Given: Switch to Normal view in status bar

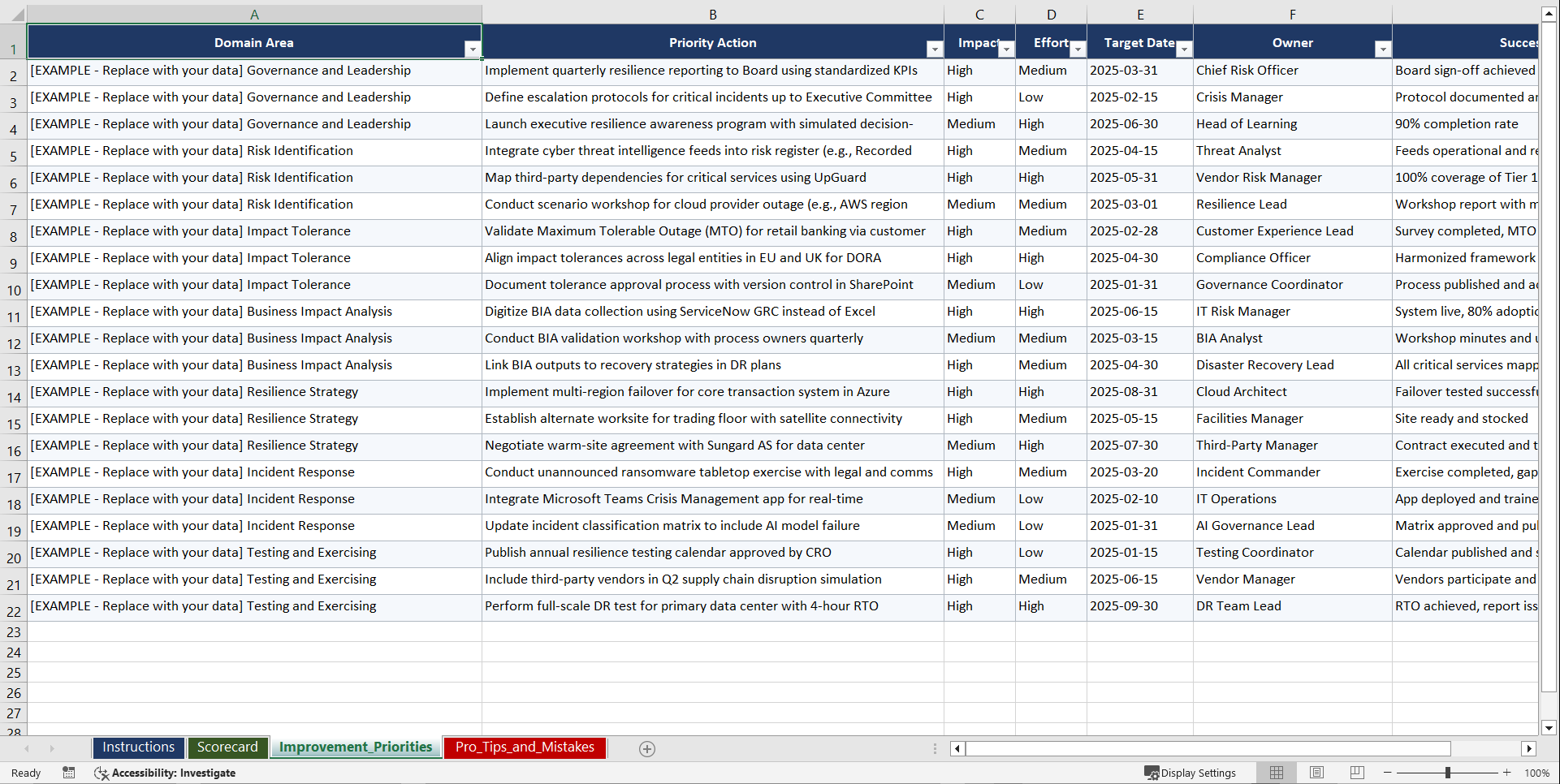Looking at the screenshot, I should tap(1276, 773).
